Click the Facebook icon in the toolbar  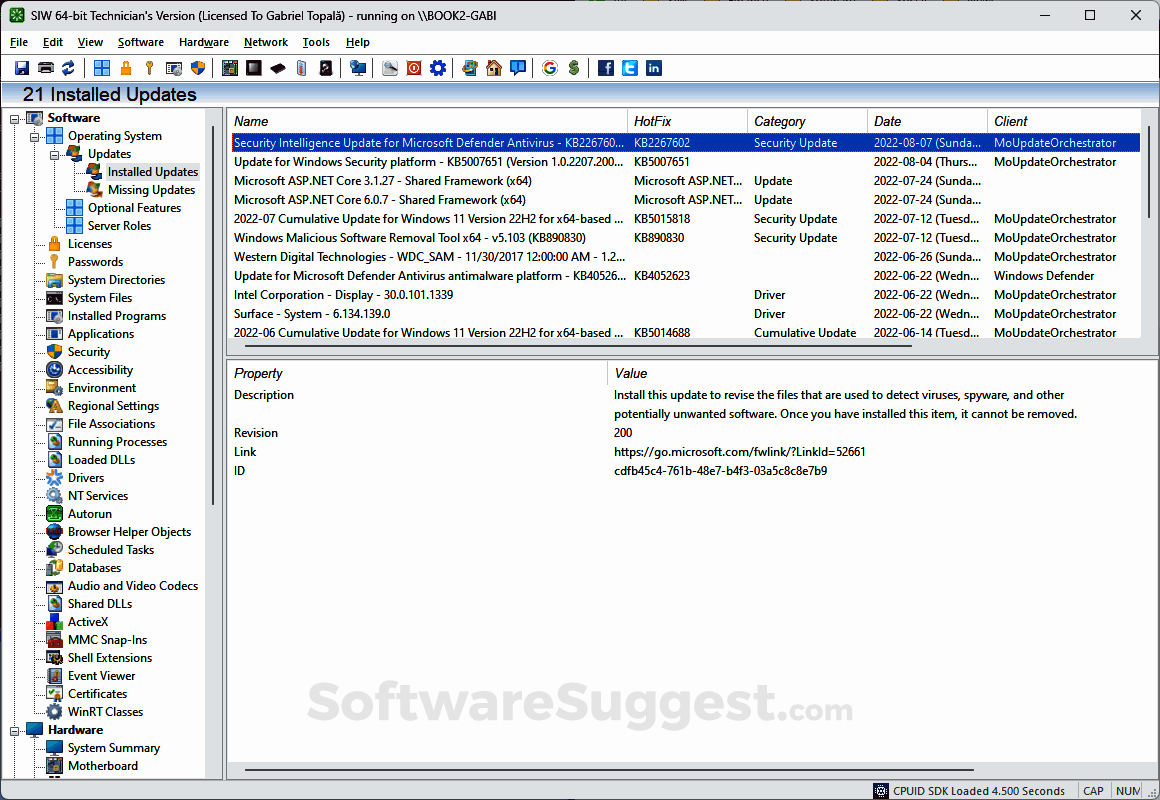(606, 68)
